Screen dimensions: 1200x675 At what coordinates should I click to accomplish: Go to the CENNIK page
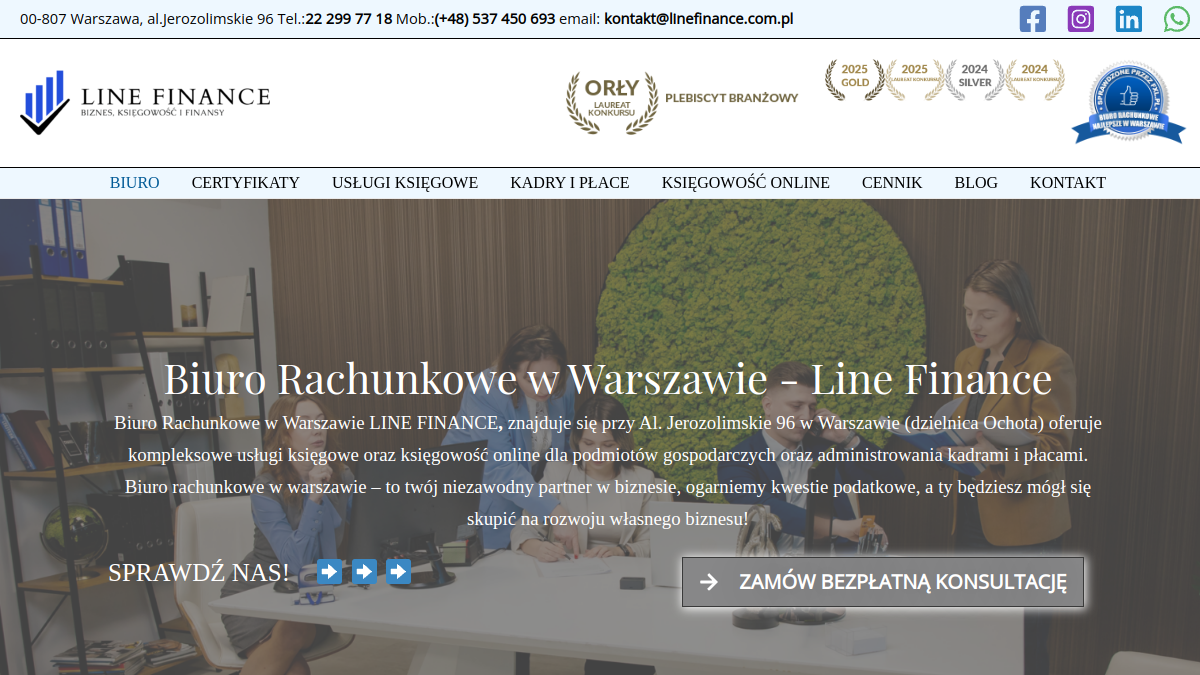click(892, 183)
